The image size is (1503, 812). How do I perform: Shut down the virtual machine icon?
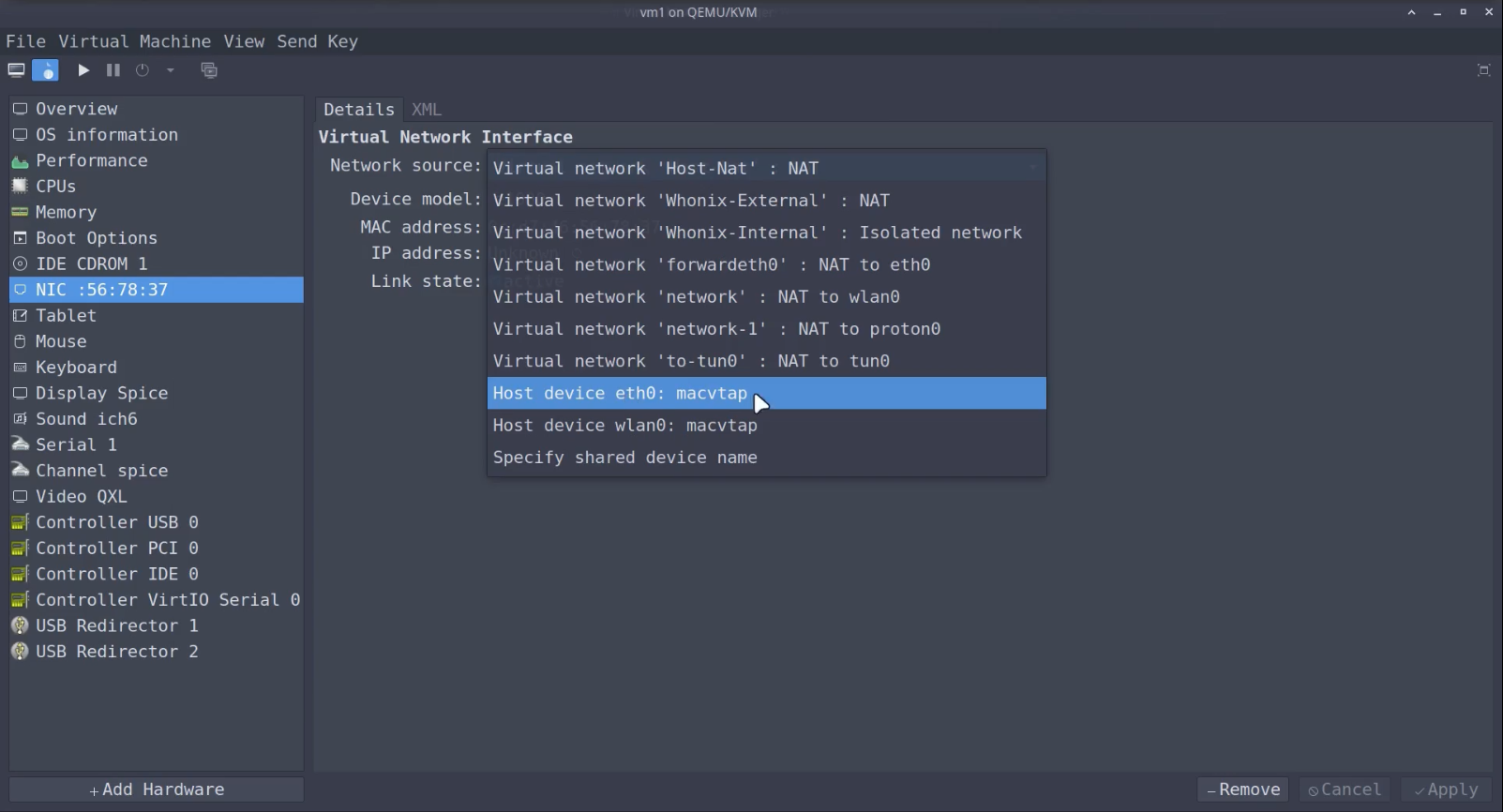point(143,70)
